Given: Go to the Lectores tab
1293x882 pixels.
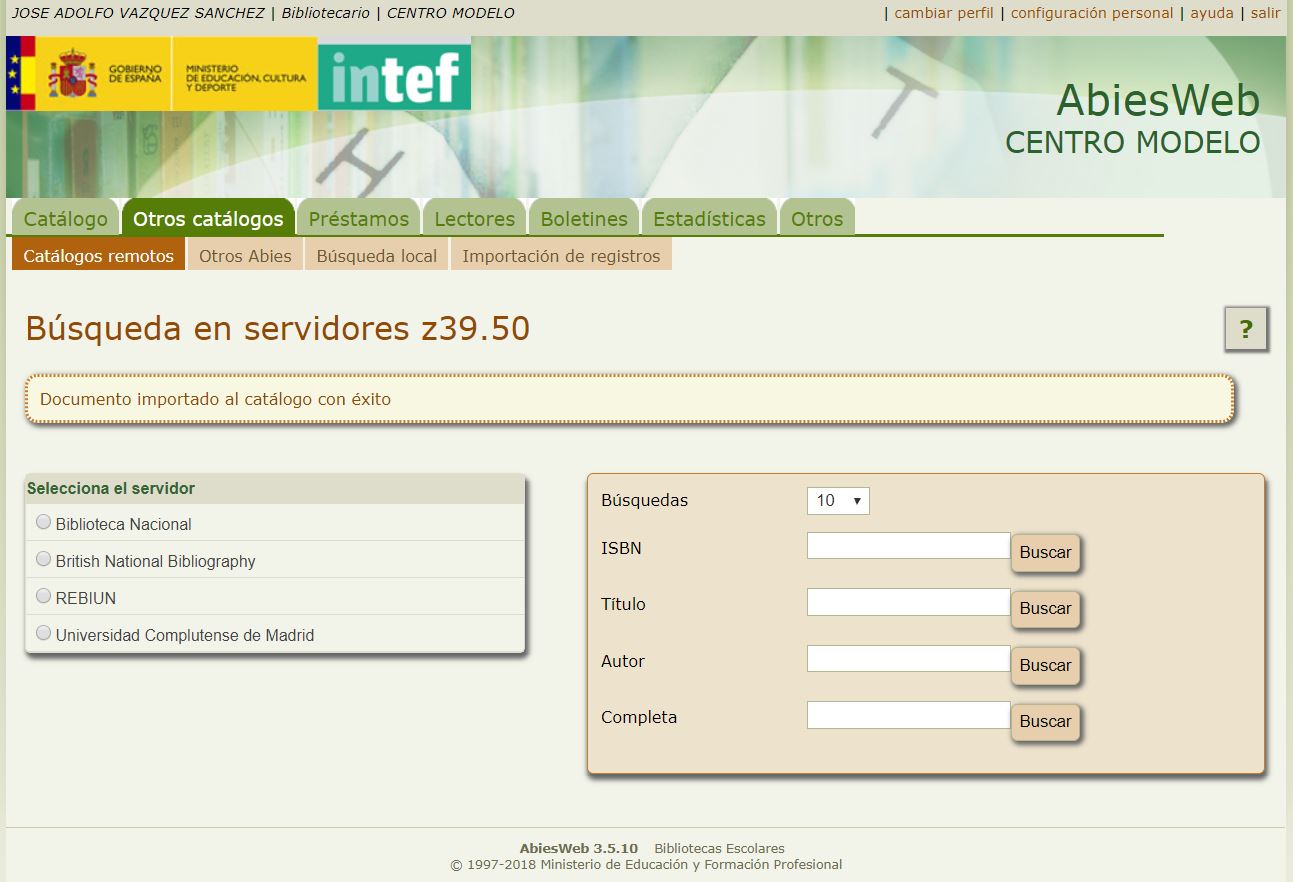Looking at the screenshot, I should pos(475,219).
